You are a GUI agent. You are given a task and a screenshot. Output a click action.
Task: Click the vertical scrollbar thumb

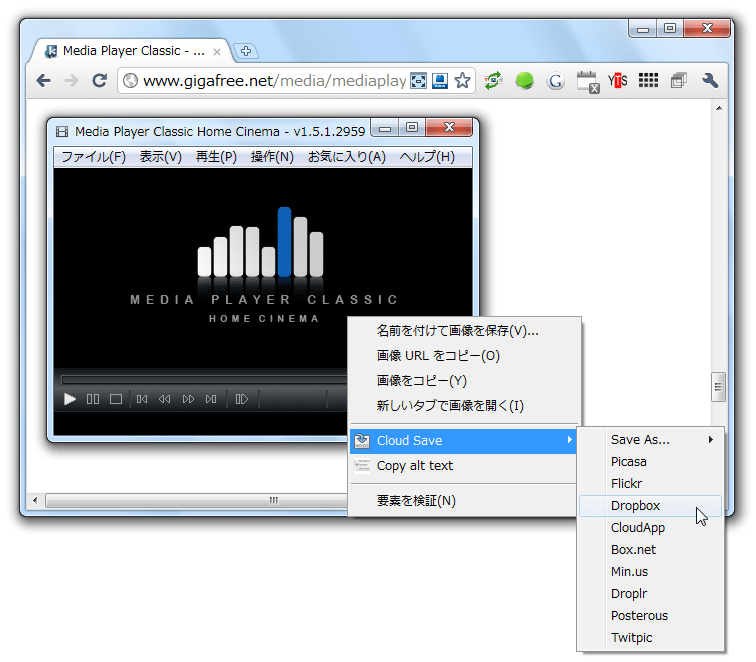(718, 387)
